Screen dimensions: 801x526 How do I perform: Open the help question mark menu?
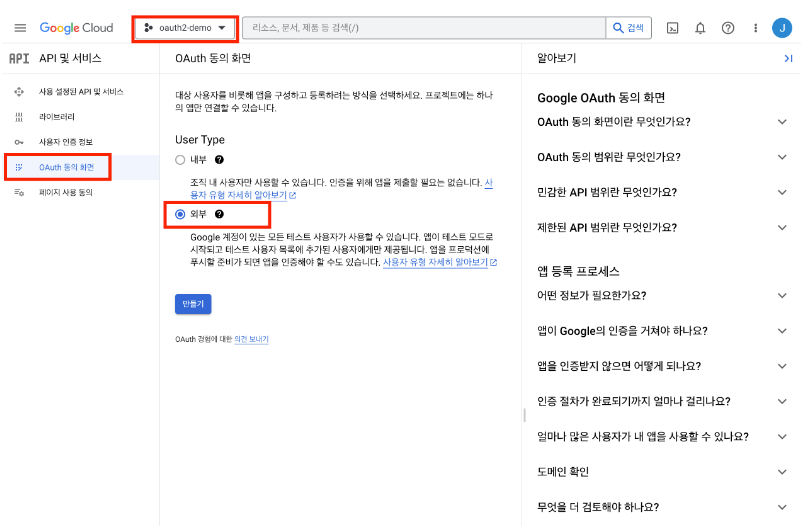(728, 28)
